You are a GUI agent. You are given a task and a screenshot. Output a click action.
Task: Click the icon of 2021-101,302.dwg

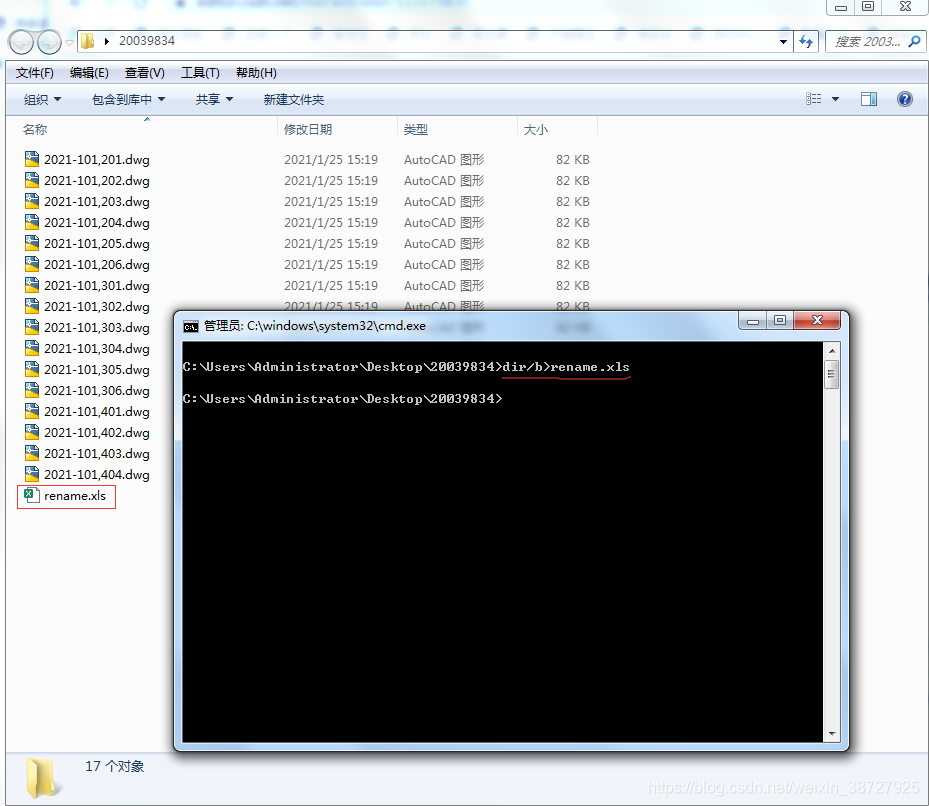point(32,306)
